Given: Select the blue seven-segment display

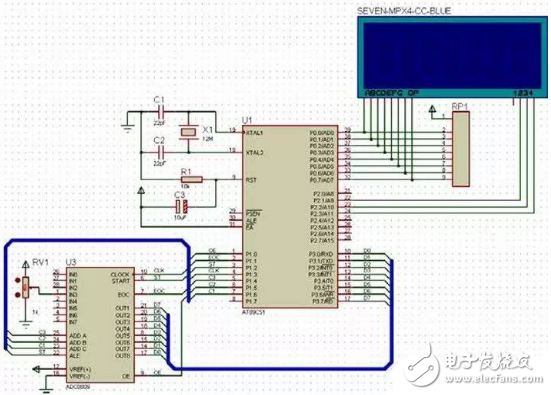Looking at the screenshot, I should click(453, 57).
